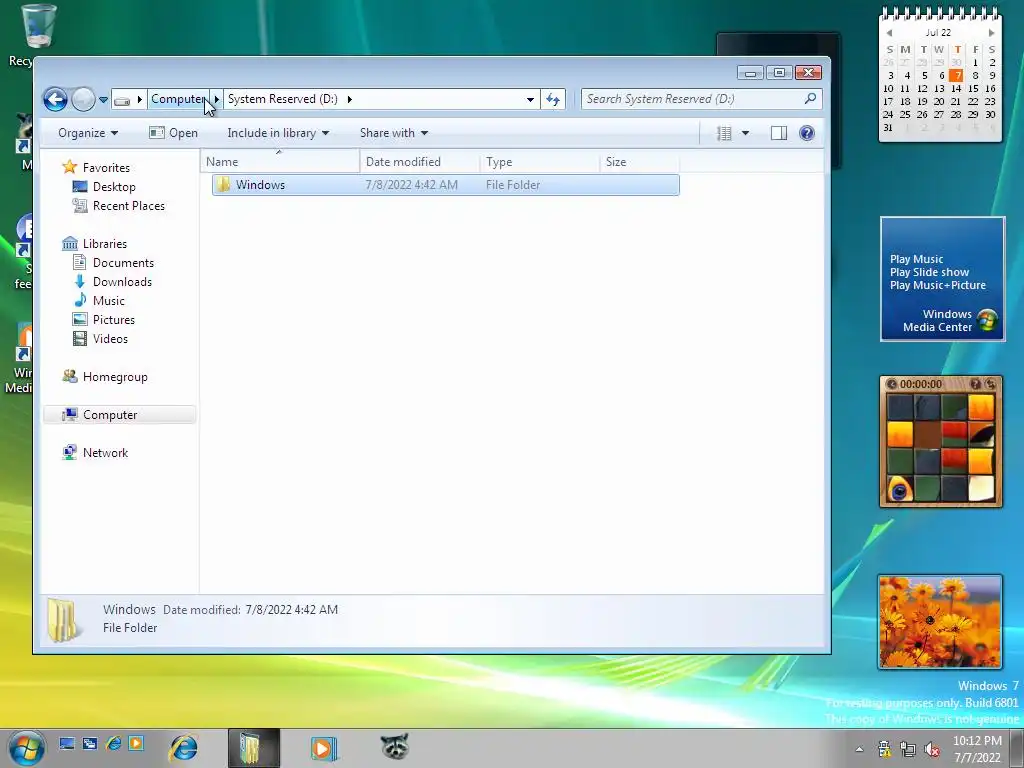Expand the arrow after Computer breadcrumb
The height and width of the screenshot is (768, 1024).
[x=217, y=99]
